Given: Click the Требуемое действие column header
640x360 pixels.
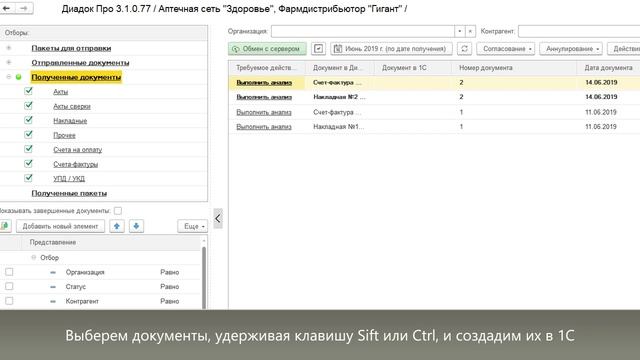Looking at the screenshot, I should click(x=267, y=68).
